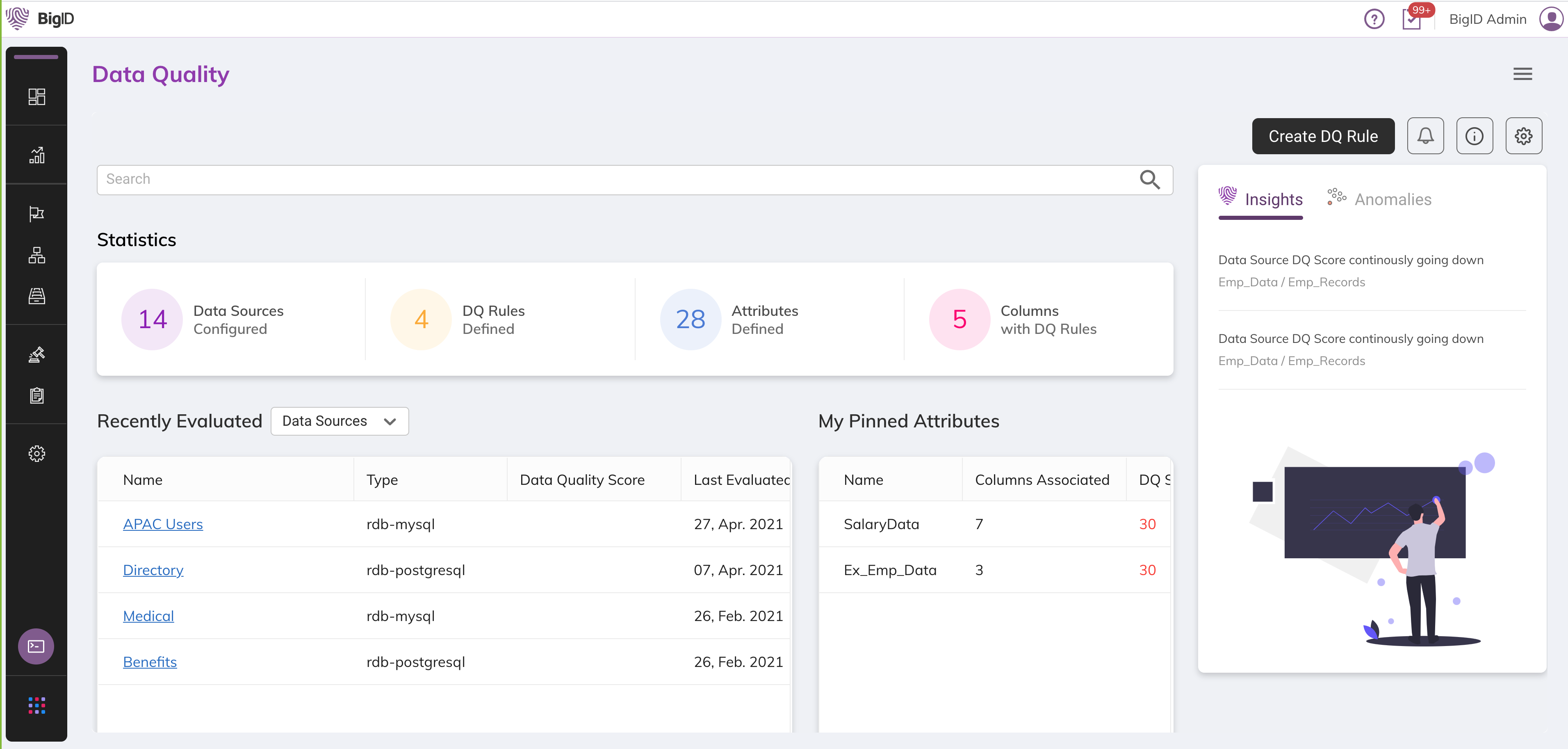Open the colorful apps grid icon
This screenshot has width=1568, height=749.
pyautogui.click(x=36, y=705)
